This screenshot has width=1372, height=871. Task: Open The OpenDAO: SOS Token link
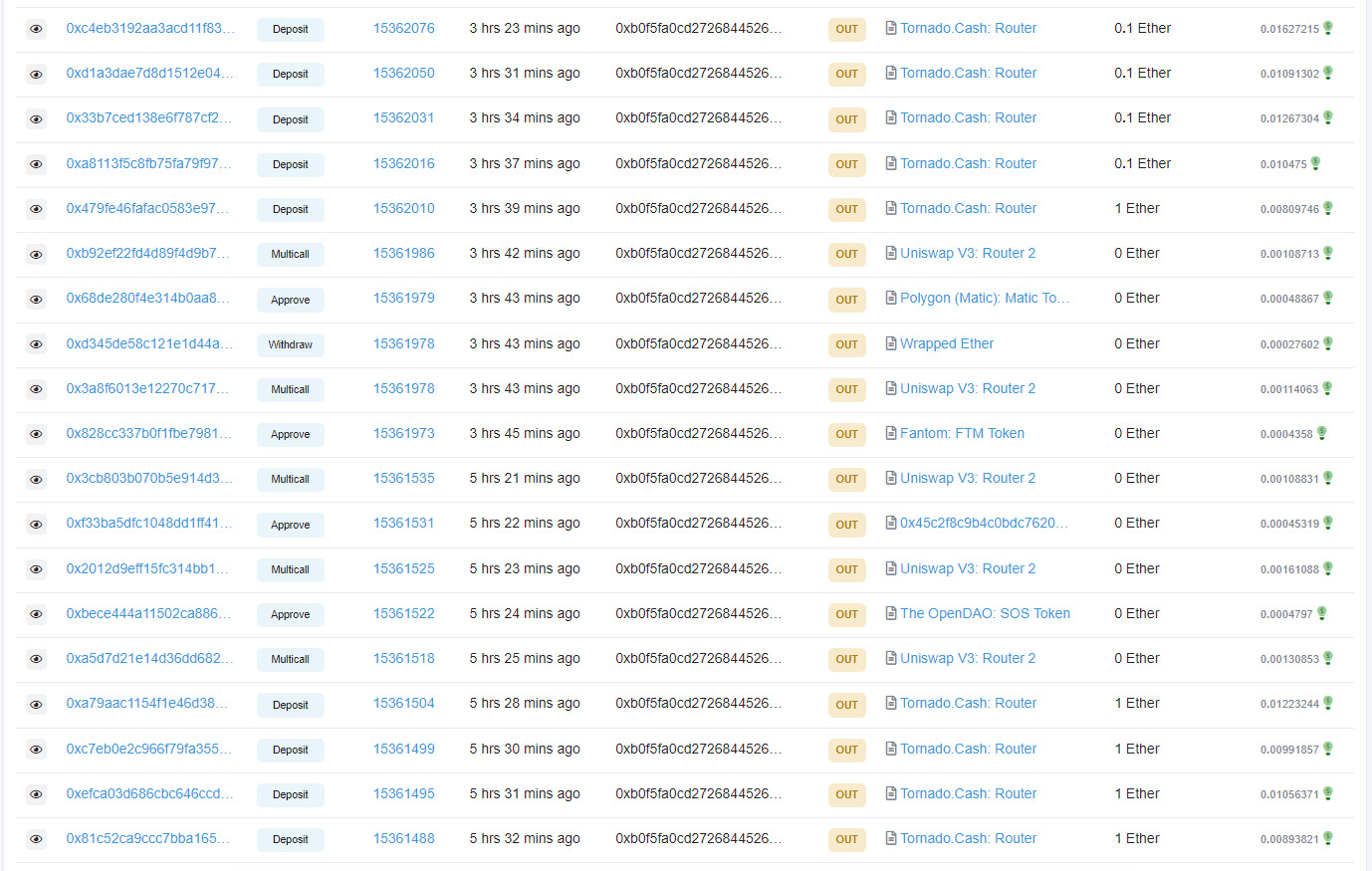[x=985, y=613]
